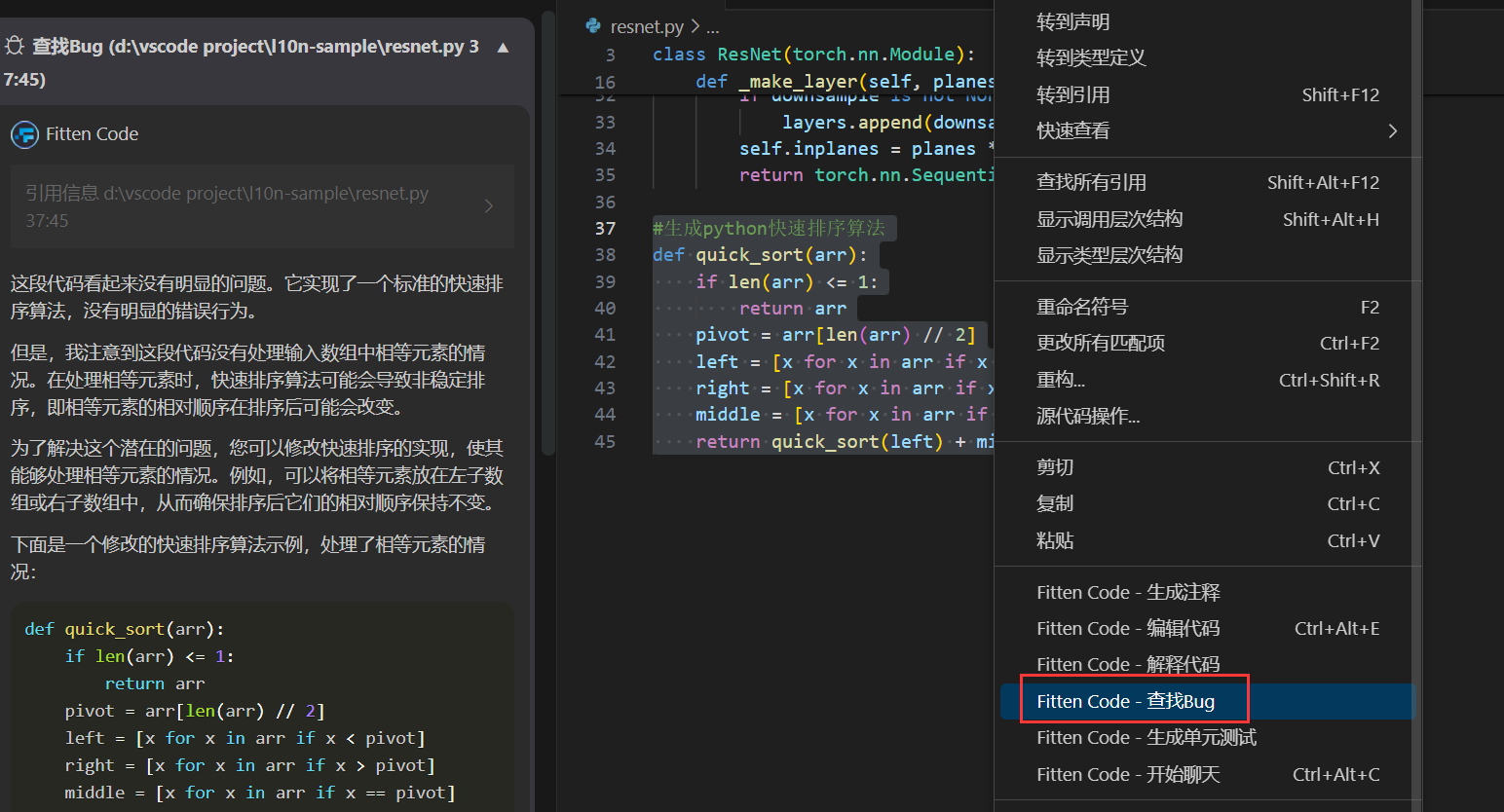
Task: Select 转到声明 in context menu
Action: [1072, 21]
